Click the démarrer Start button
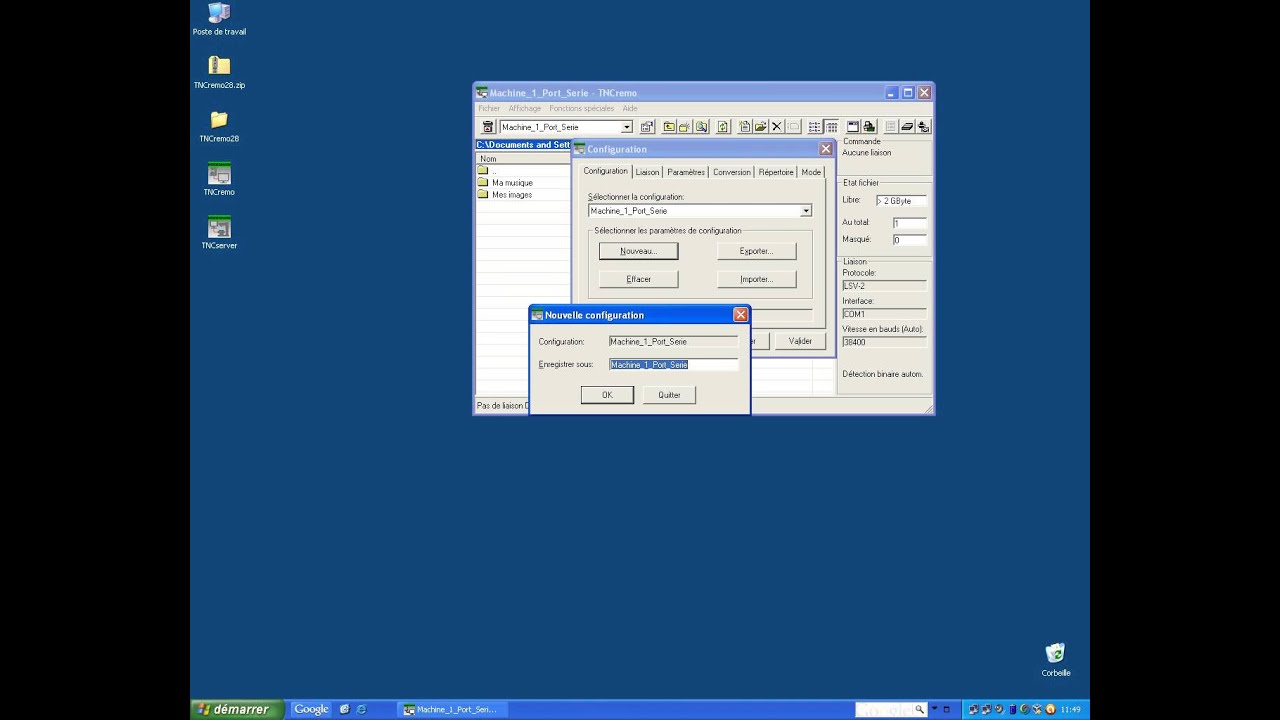 pos(237,709)
